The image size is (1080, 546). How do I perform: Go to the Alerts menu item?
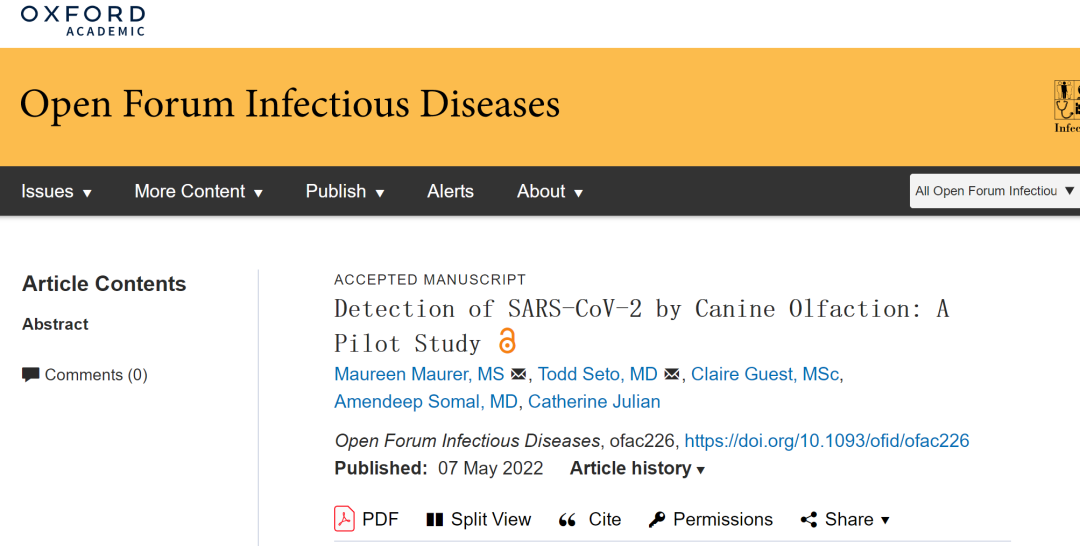click(x=450, y=191)
